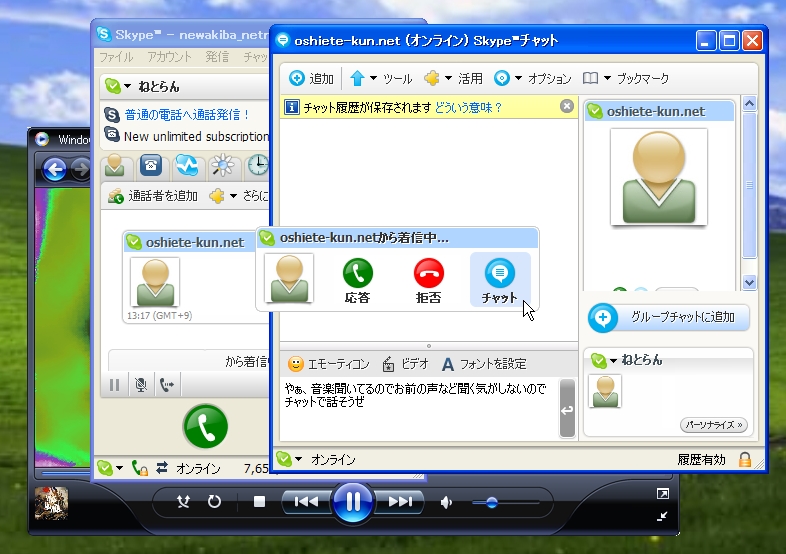Open the オプション dropdown in chat window

532,78
